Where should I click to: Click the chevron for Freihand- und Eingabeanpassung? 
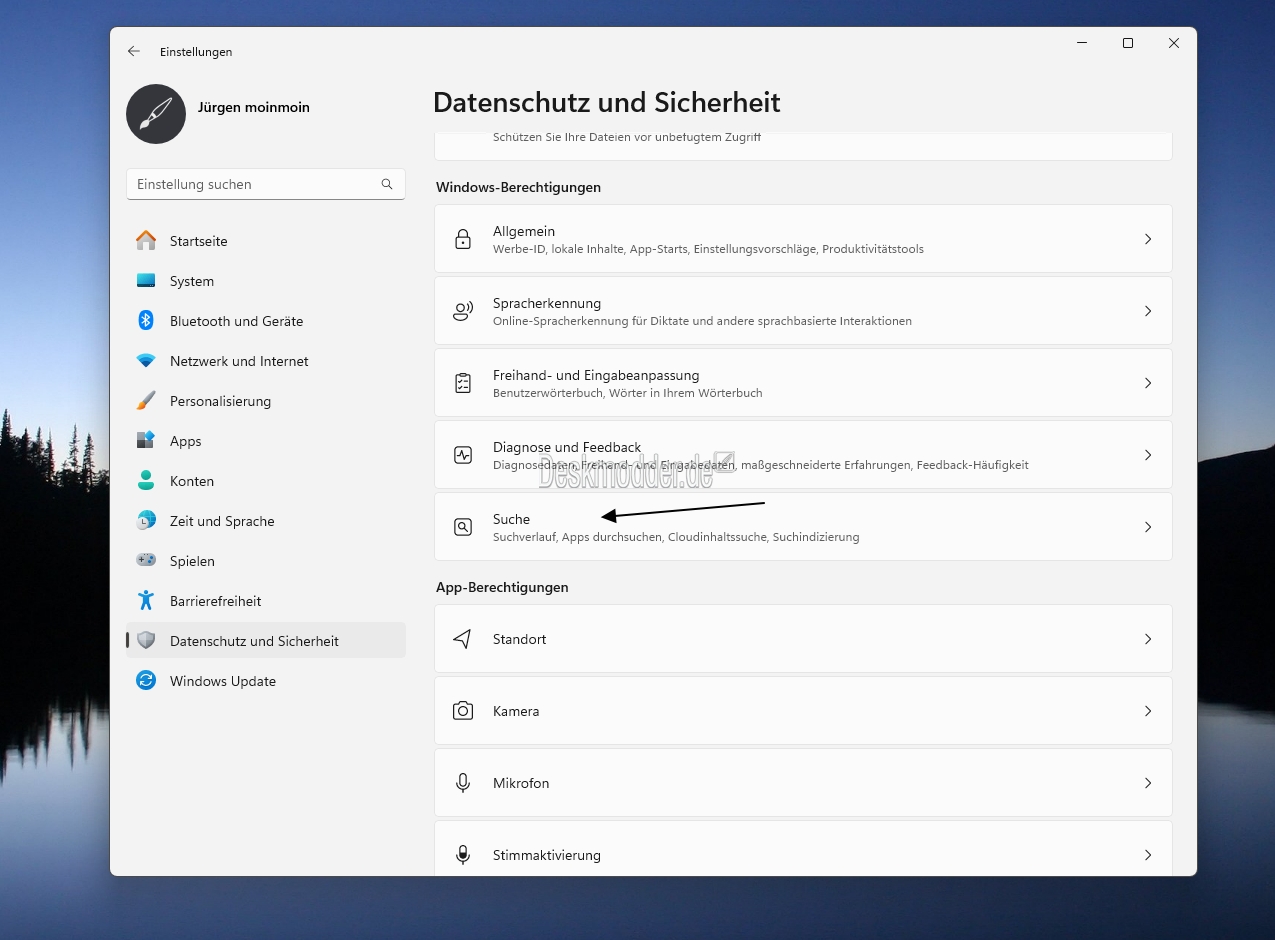tap(1148, 383)
